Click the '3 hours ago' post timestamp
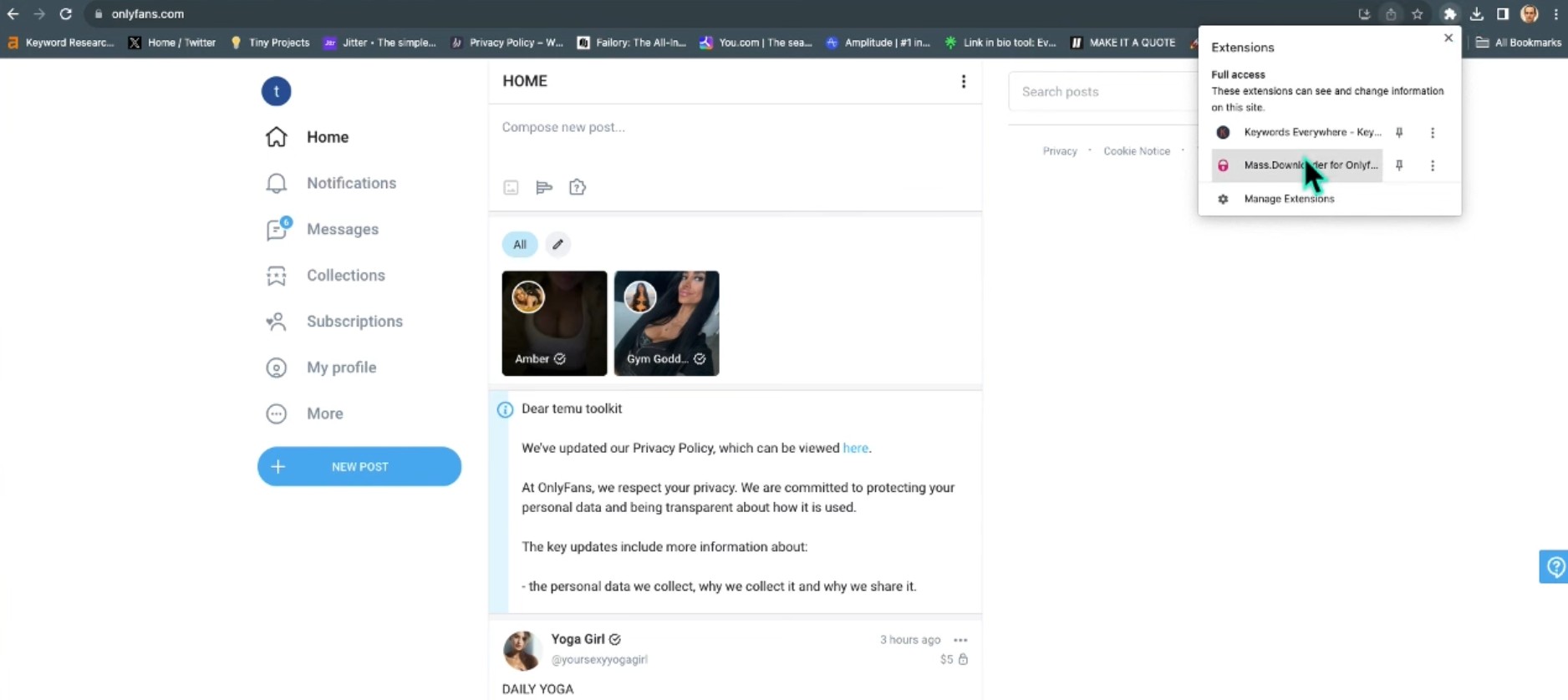This screenshot has height=700, width=1568. [910, 640]
